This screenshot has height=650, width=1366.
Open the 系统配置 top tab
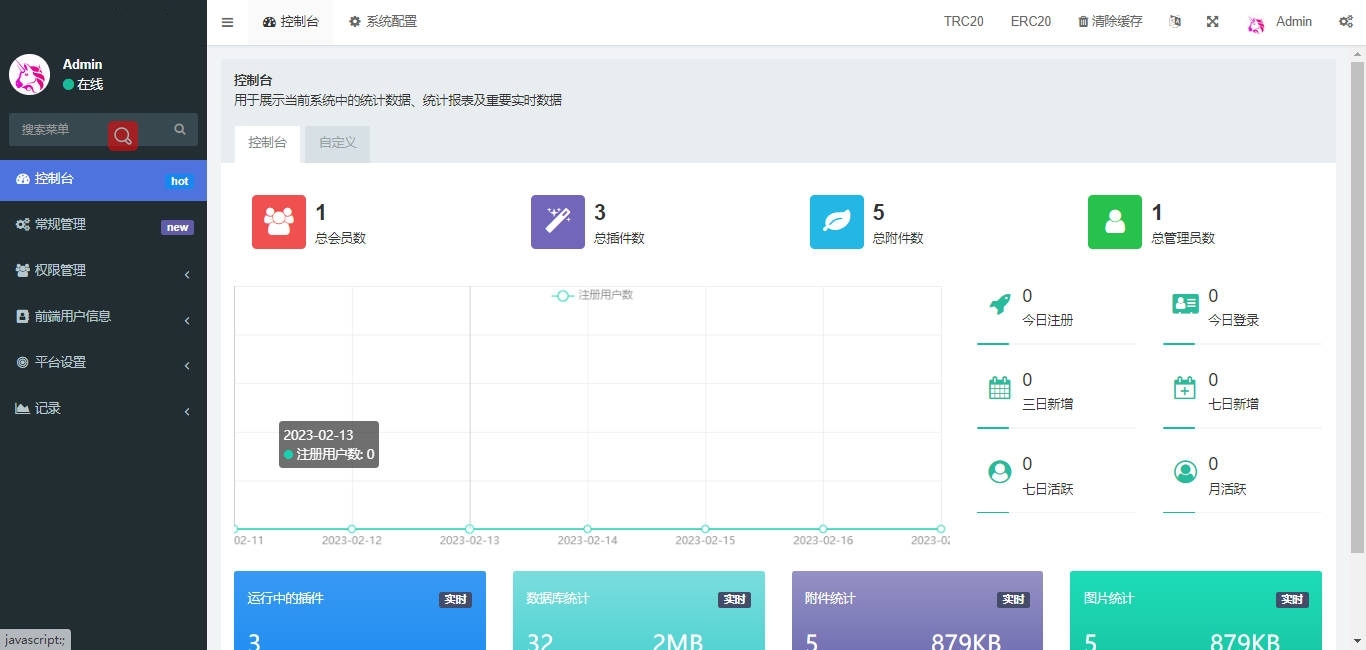[x=382, y=22]
